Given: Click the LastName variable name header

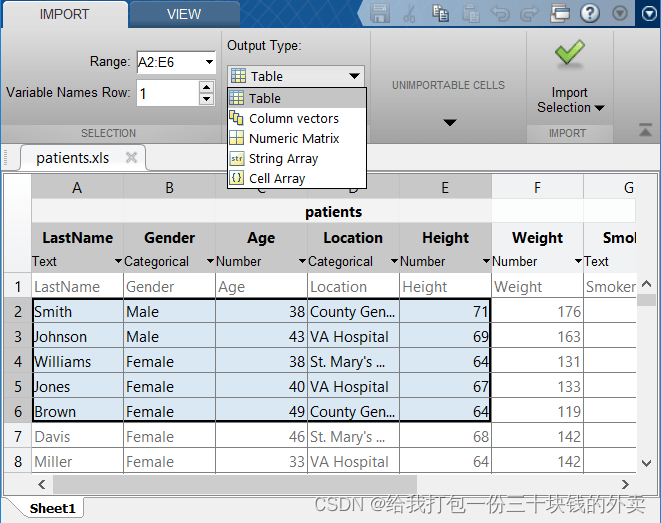Looking at the screenshot, I should coord(78,238).
